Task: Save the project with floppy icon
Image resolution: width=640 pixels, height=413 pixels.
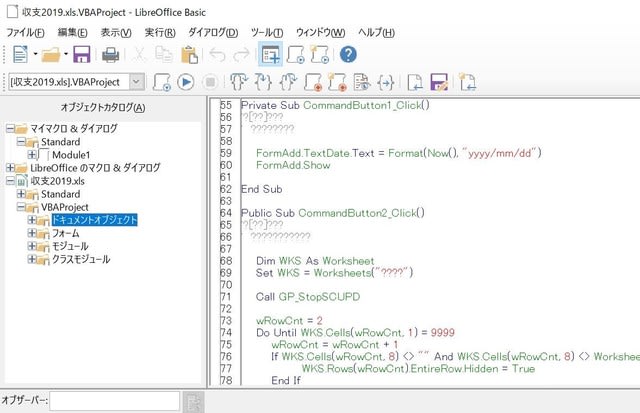Action: (x=82, y=54)
